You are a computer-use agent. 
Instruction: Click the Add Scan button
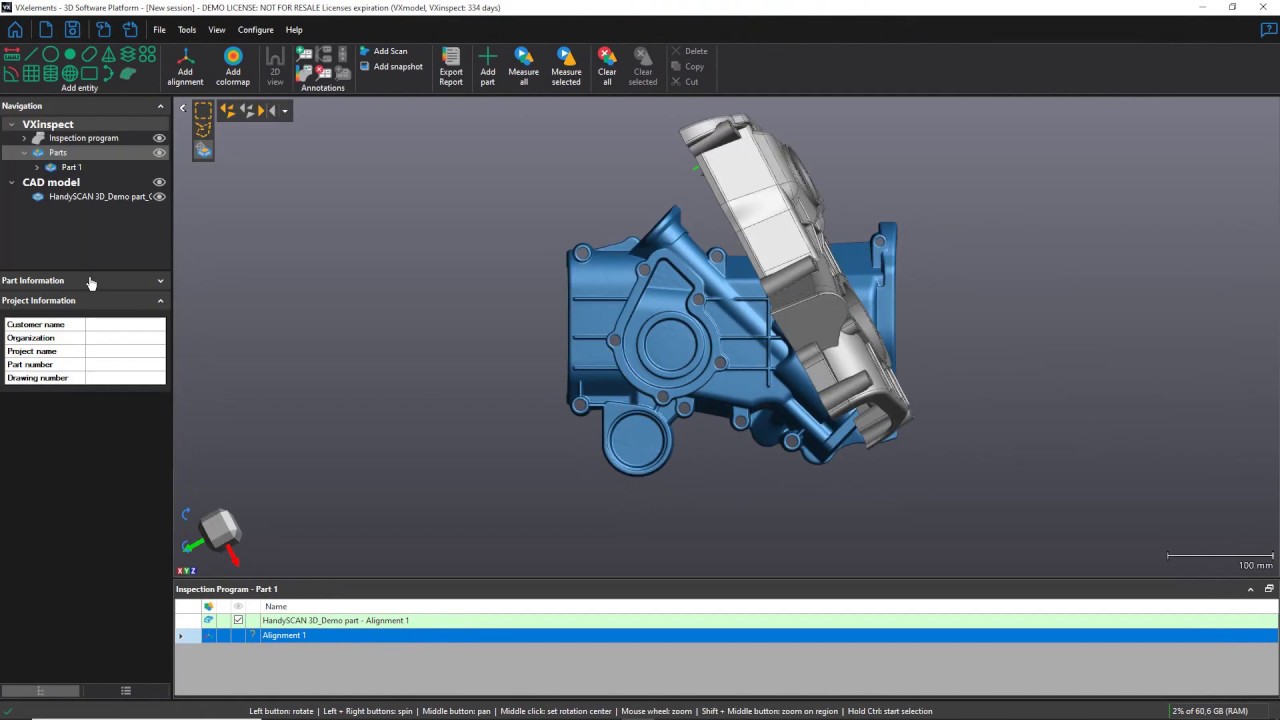389,51
